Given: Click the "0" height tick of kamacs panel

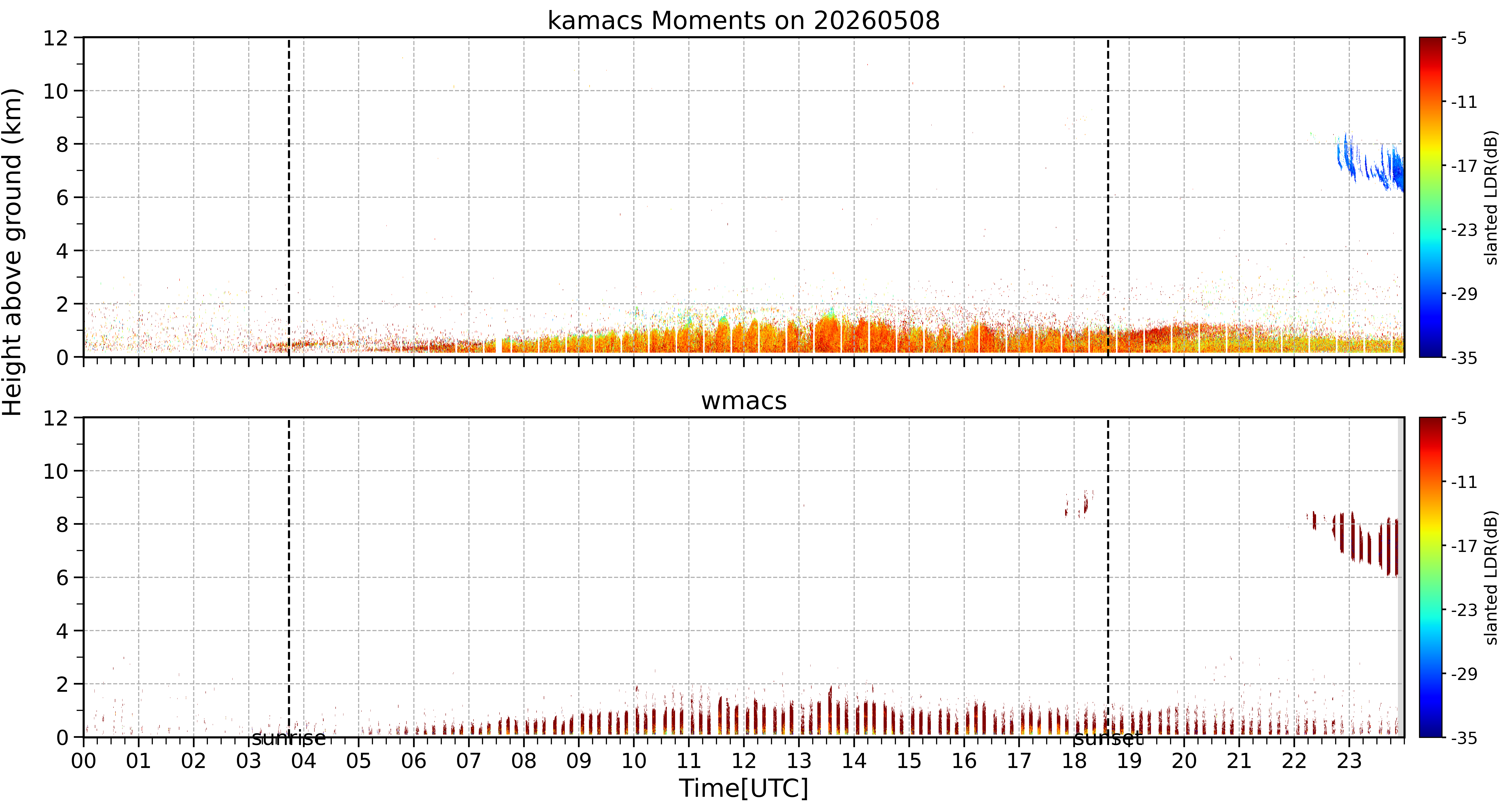Looking at the screenshot, I should tap(62, 357).
